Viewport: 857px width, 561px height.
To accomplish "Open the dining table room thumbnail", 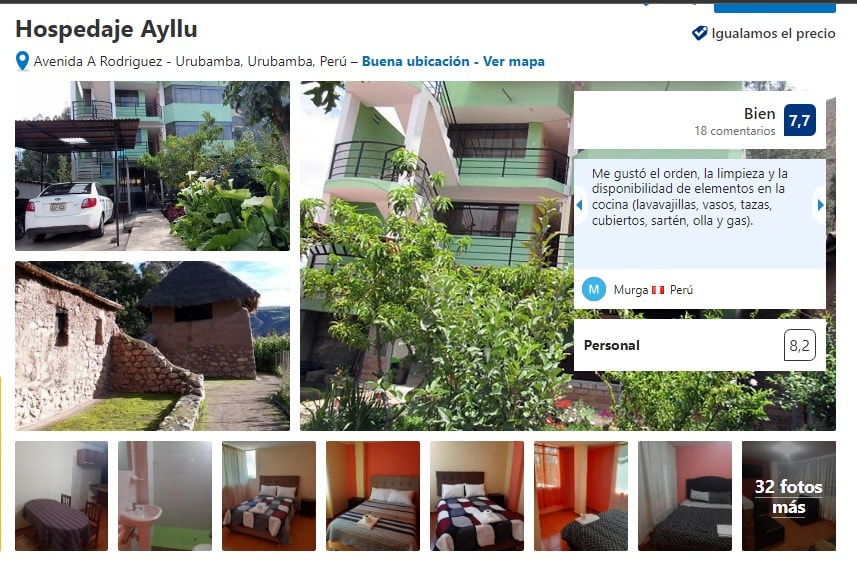I will point(61,496).
